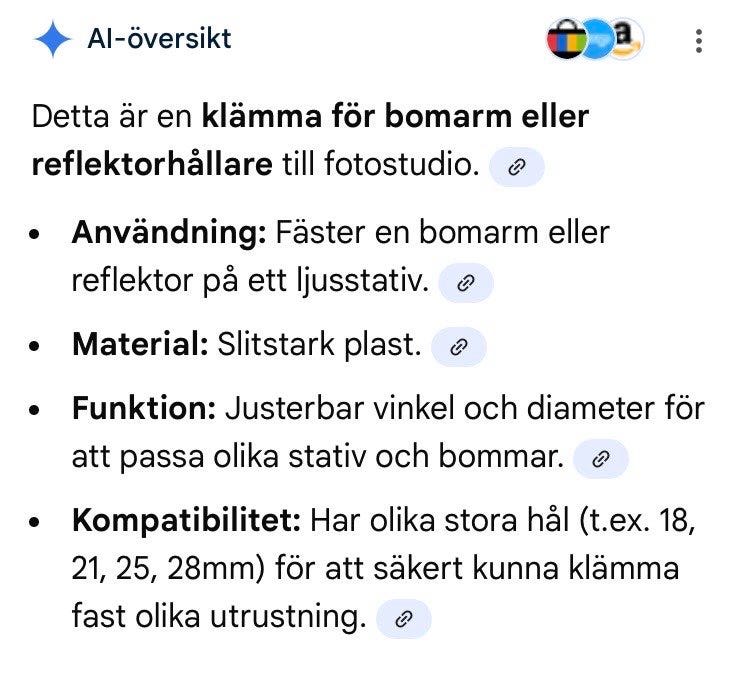Open source link after "på ett ljusstativ."
Screen dimensions: 749x680
tap(465, 283)
